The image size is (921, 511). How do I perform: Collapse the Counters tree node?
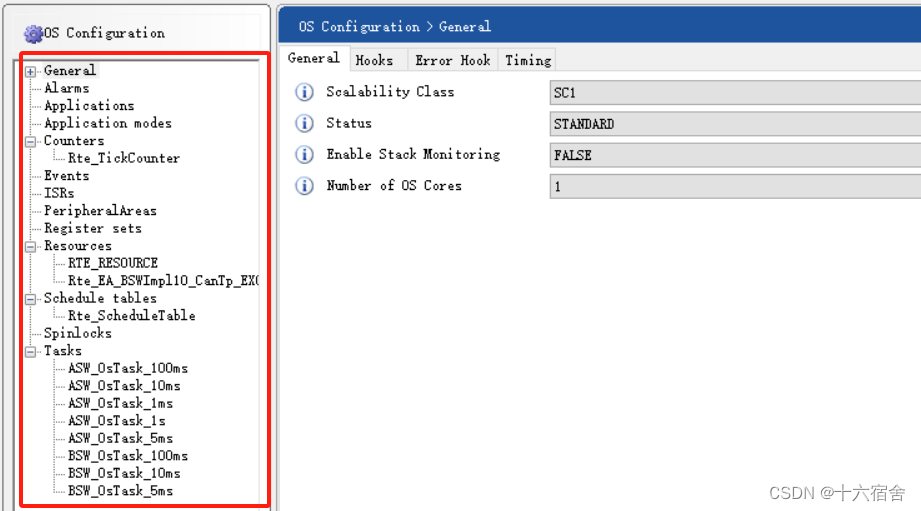31,142
